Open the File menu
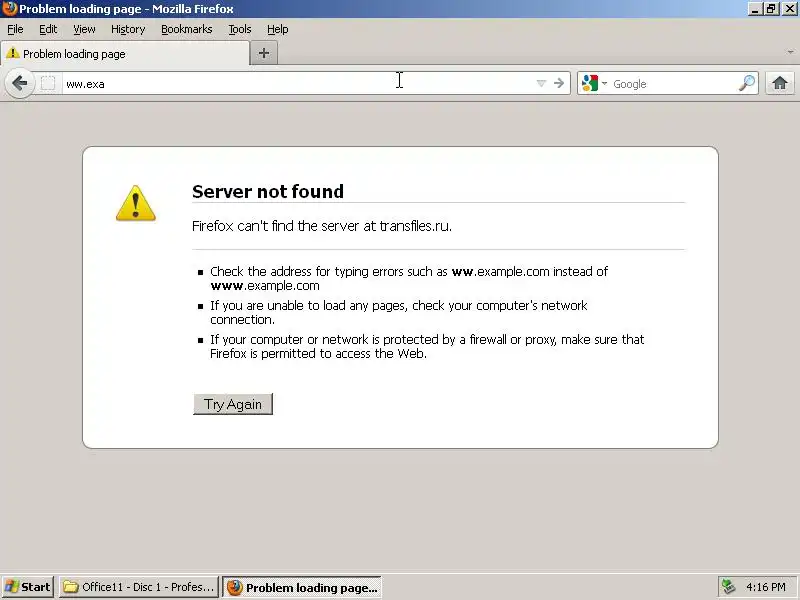800x600 pixels. [15, 29]
